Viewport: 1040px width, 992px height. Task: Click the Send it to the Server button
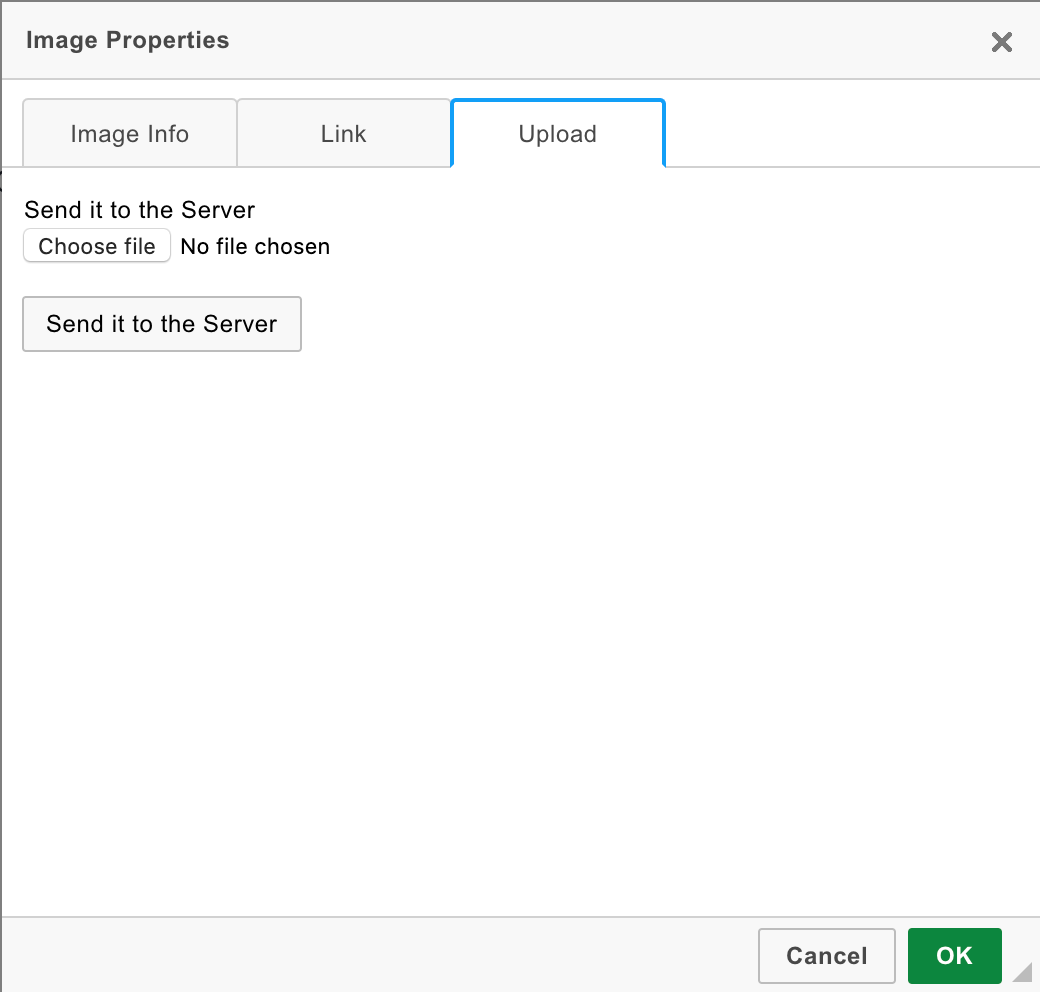pos(162,324)
